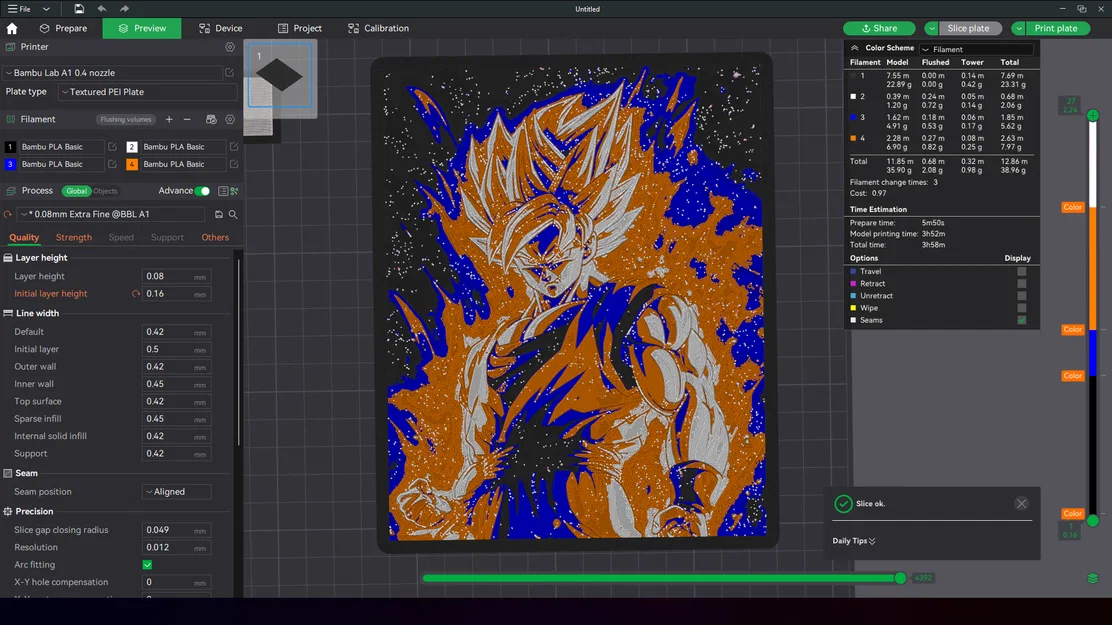This screenshot has width=1112, height=625.
Task: Switch to the Prepare tab
Action: [63, 28]
